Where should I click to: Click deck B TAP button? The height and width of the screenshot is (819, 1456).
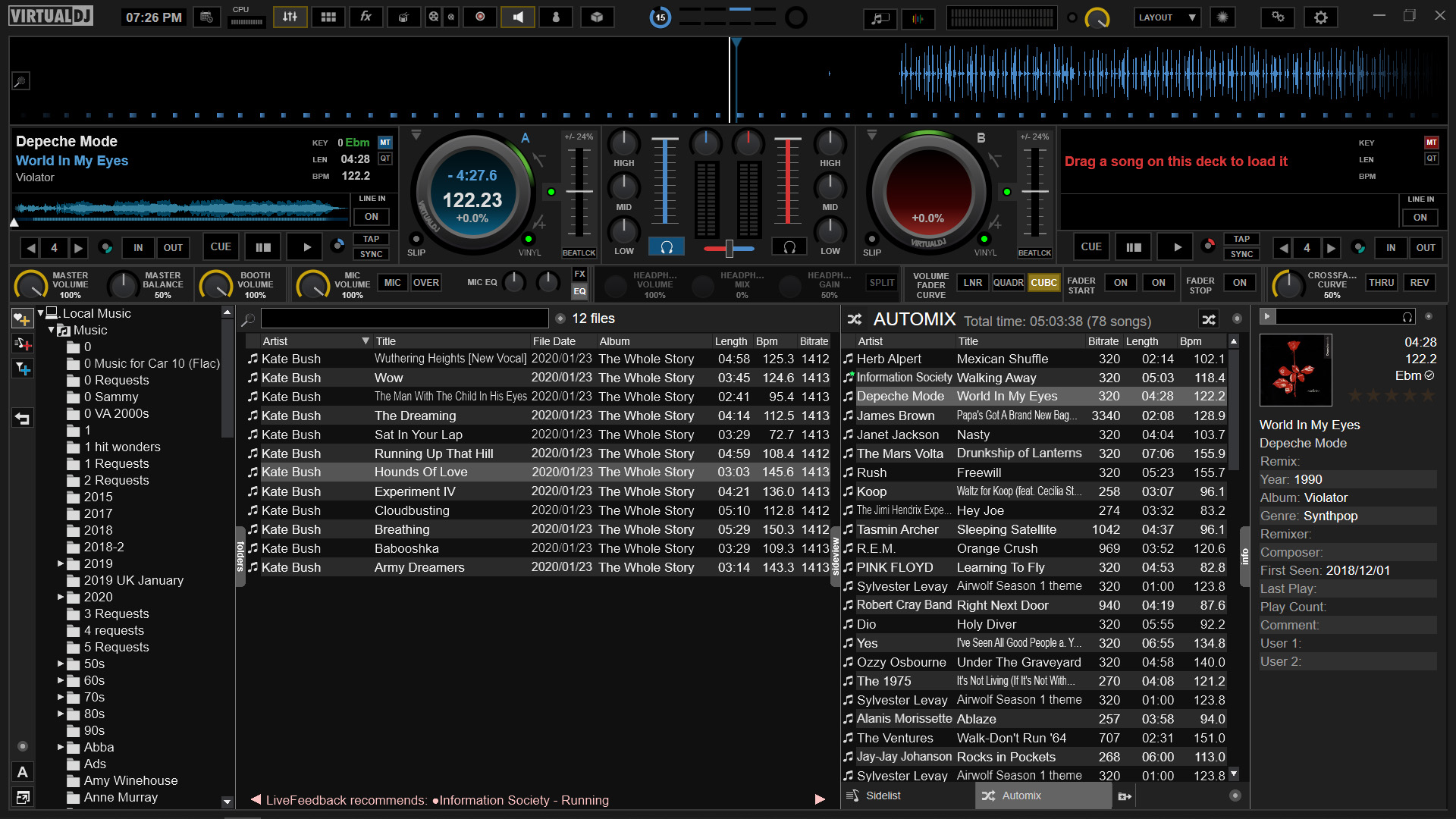point(1241,239)
